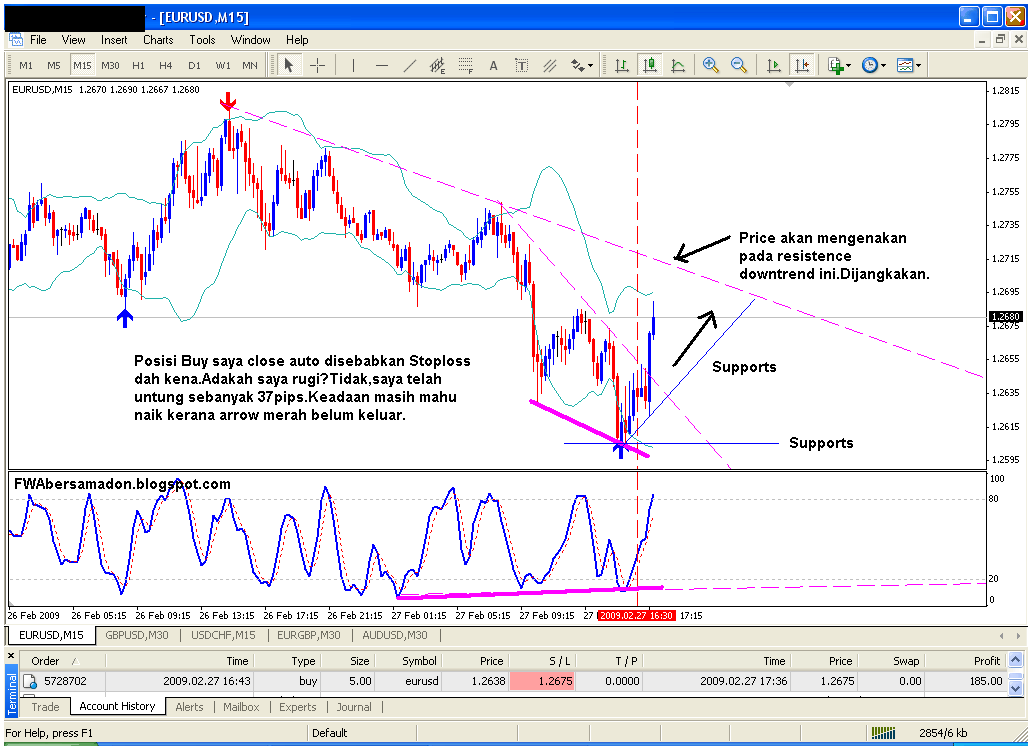The image size is (1032, 746).
Task: Click the MDI document icon beside File
Action: coord(15,40)
